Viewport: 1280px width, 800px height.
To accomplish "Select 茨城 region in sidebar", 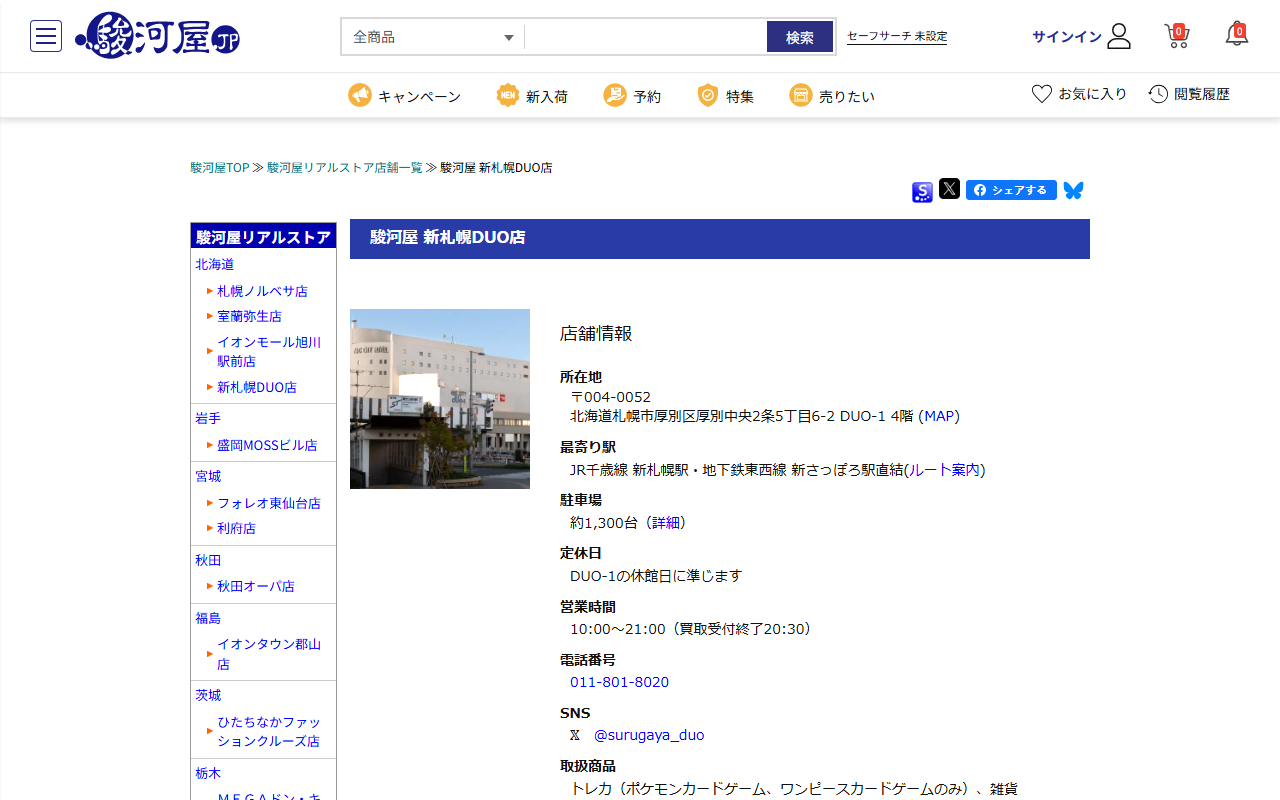I will [x=208, y=695].
